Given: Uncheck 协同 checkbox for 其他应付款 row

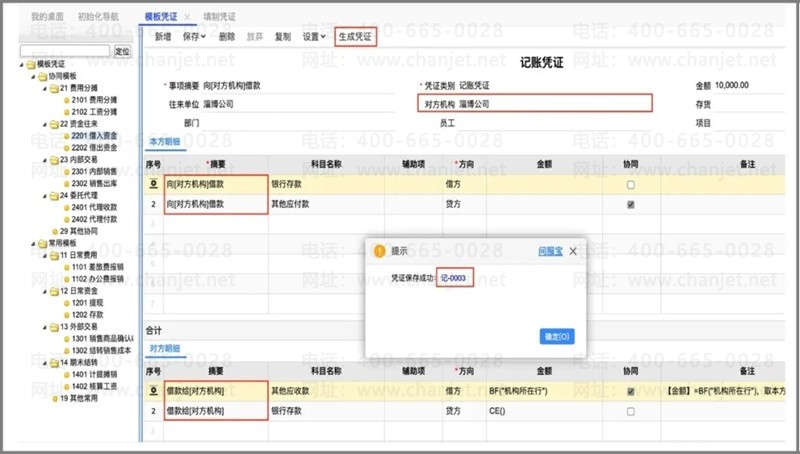Looking at the screenshot, I should [x=629, y=204].
